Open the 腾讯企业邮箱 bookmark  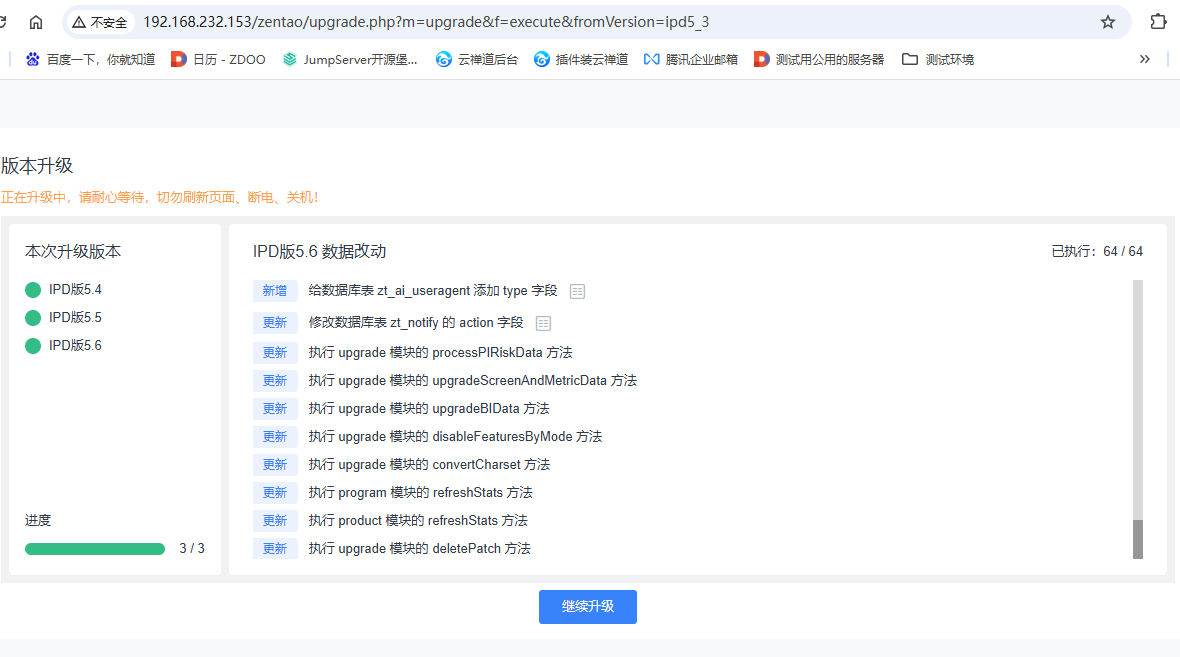coord(691,59)
